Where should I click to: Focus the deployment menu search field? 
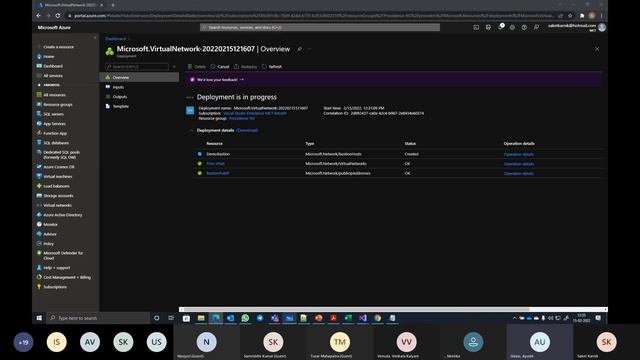[x=137, y=67]
